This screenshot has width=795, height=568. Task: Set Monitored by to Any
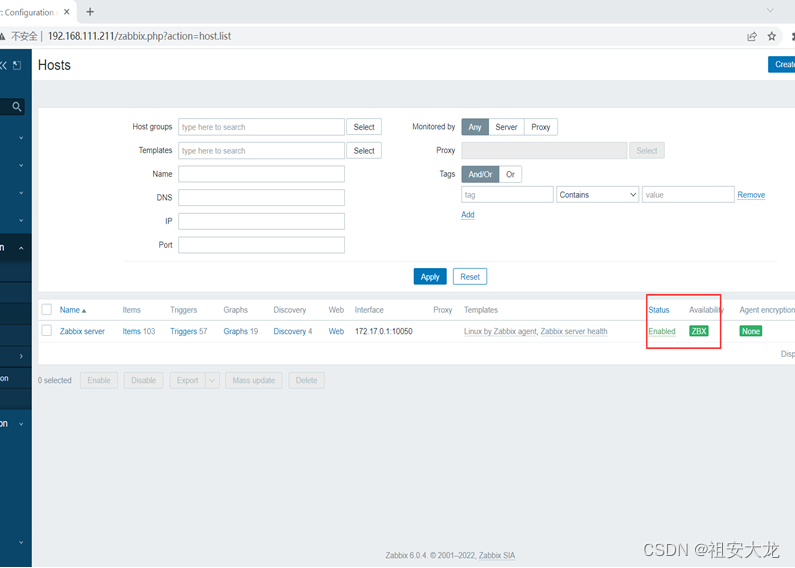point(475,127)
